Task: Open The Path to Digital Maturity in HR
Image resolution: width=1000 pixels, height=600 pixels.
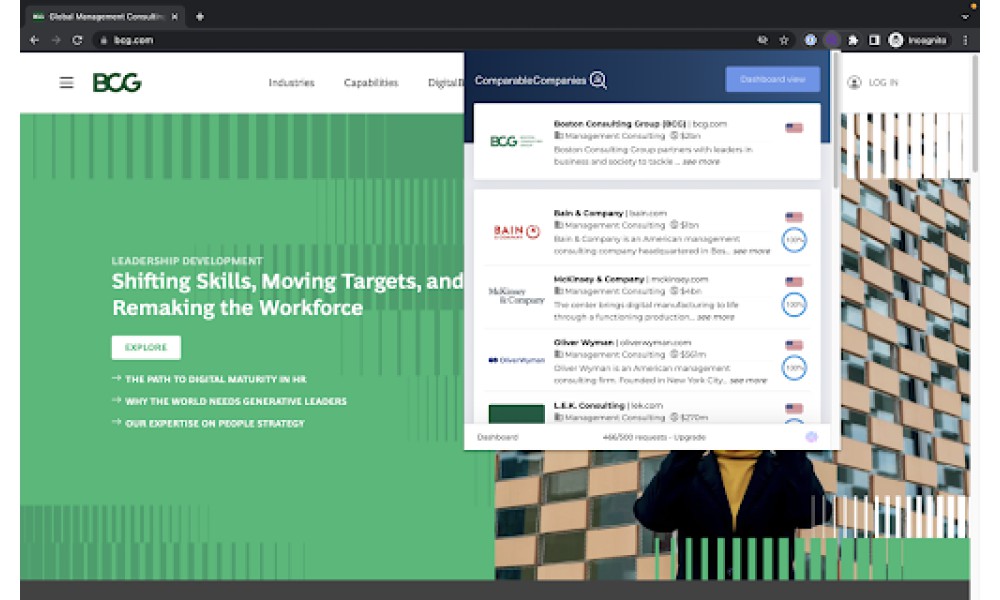Action: coord(216,379)
